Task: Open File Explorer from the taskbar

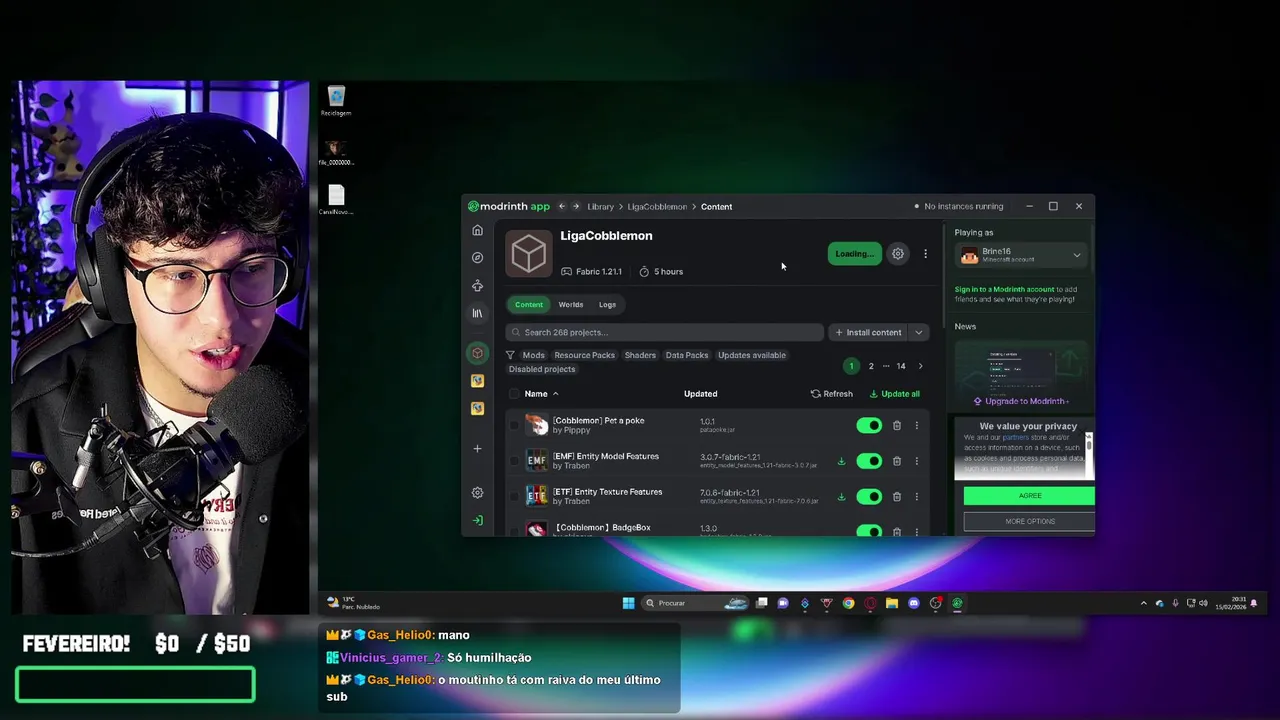Action: pyautogui.click(x=891, y=603)
